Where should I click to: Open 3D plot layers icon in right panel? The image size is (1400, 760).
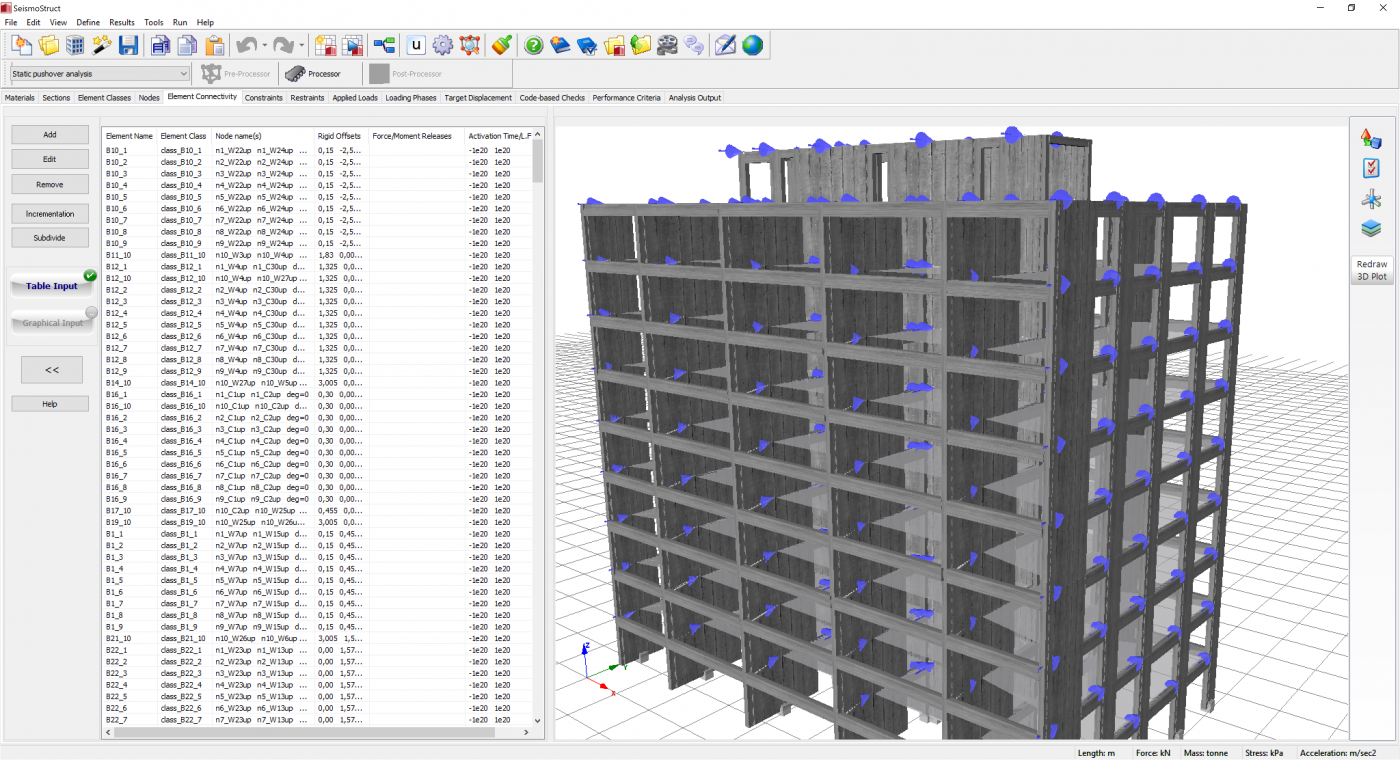click(1371, 229)
